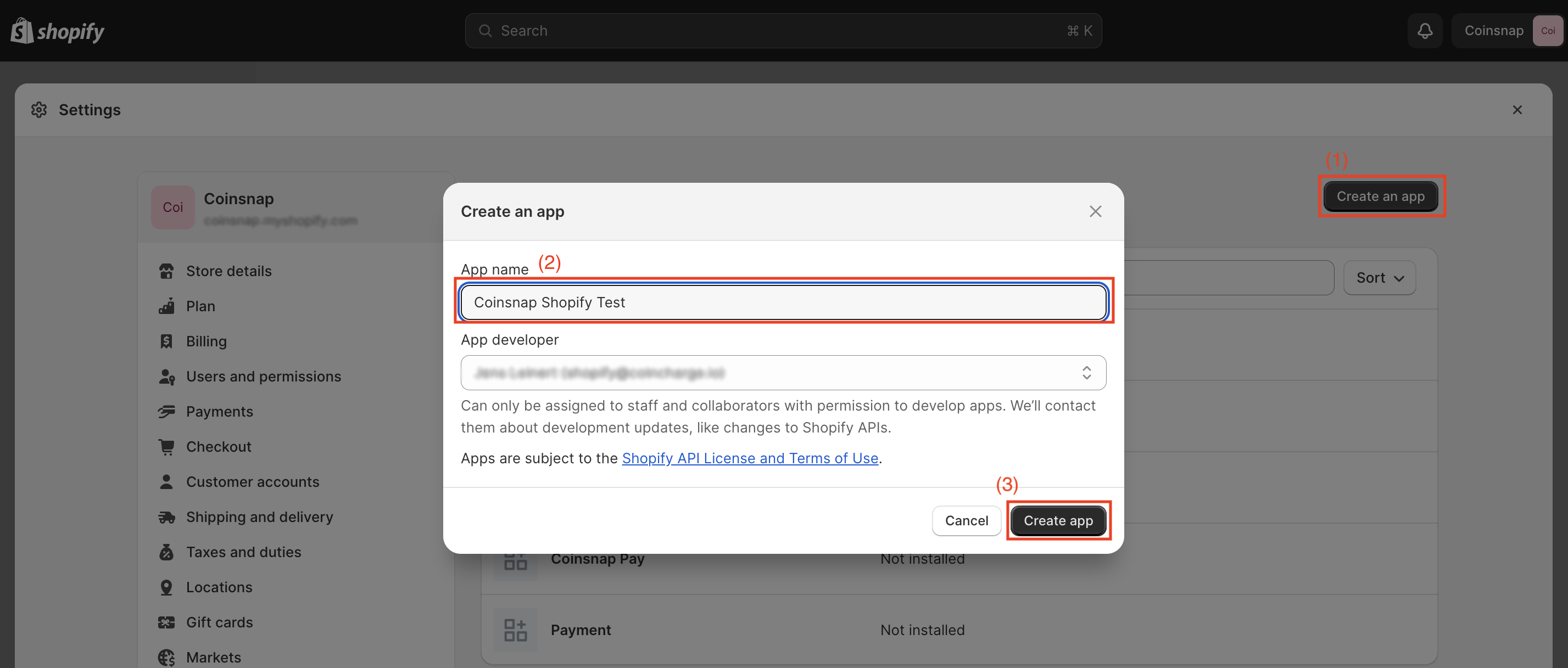Open the notifications bell
1568x668 pixels.
(1424, 30)
